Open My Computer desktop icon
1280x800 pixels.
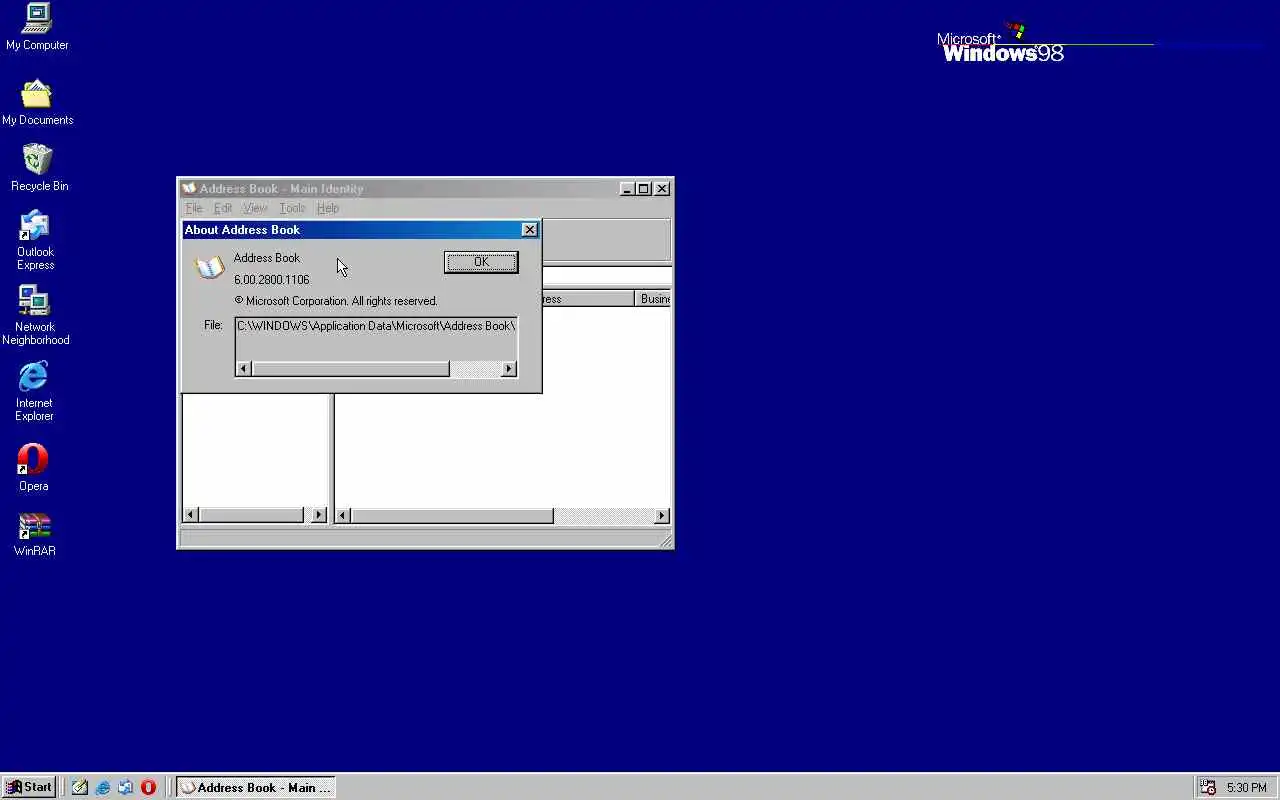point(37,28)
